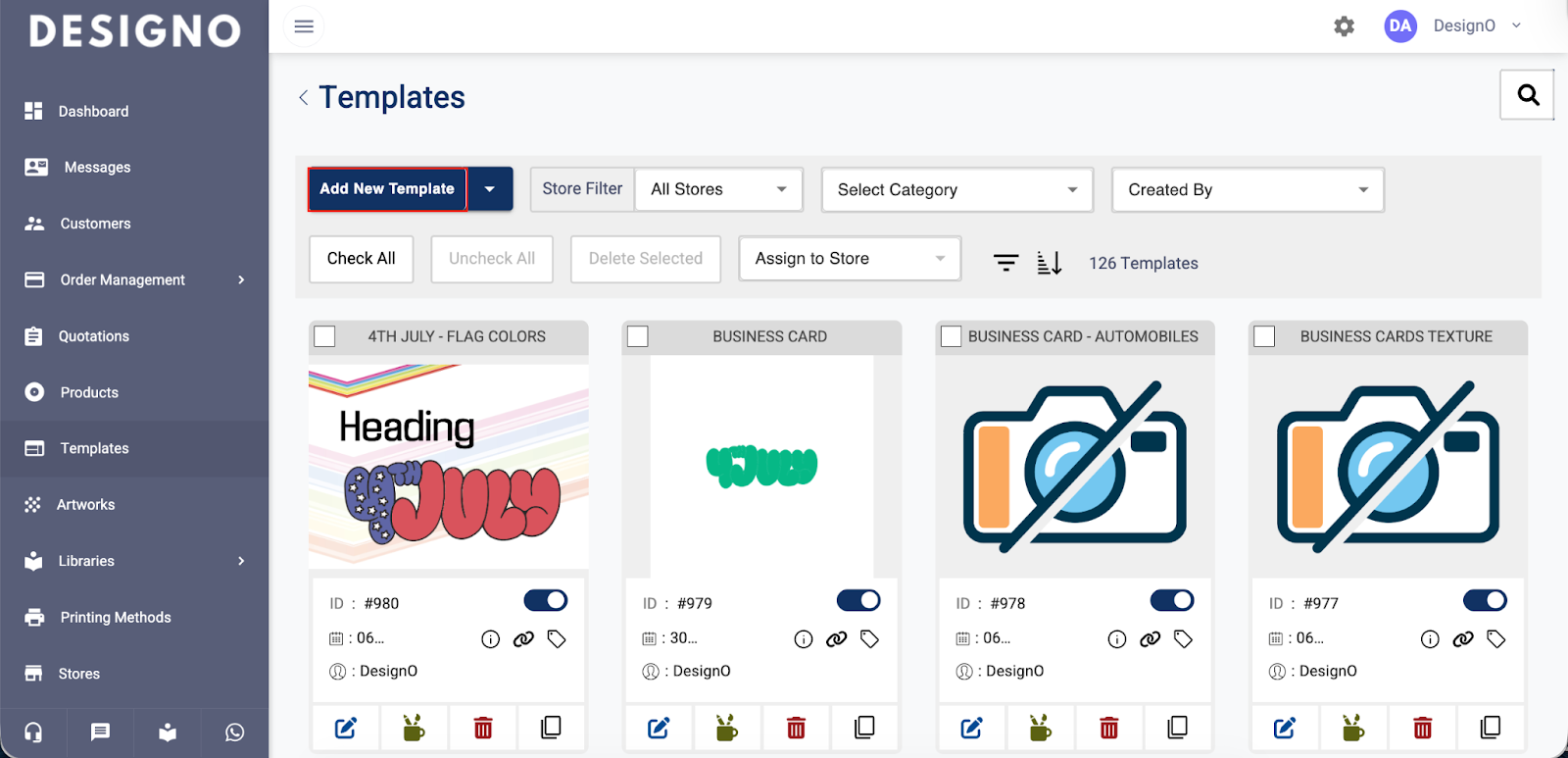Open the Select Category dropdown

956,190
